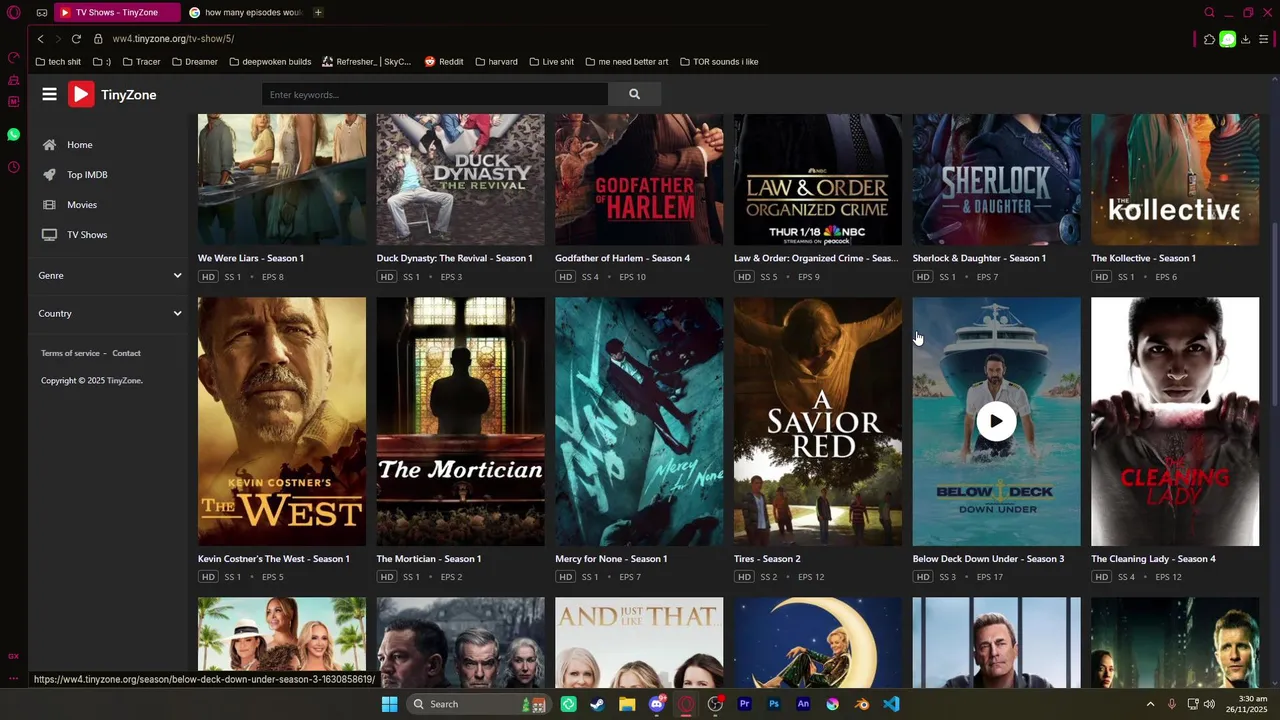Open a new browser tab with plus
The height and width of the screenshot is (720, 1280).
tap(318, 12)
